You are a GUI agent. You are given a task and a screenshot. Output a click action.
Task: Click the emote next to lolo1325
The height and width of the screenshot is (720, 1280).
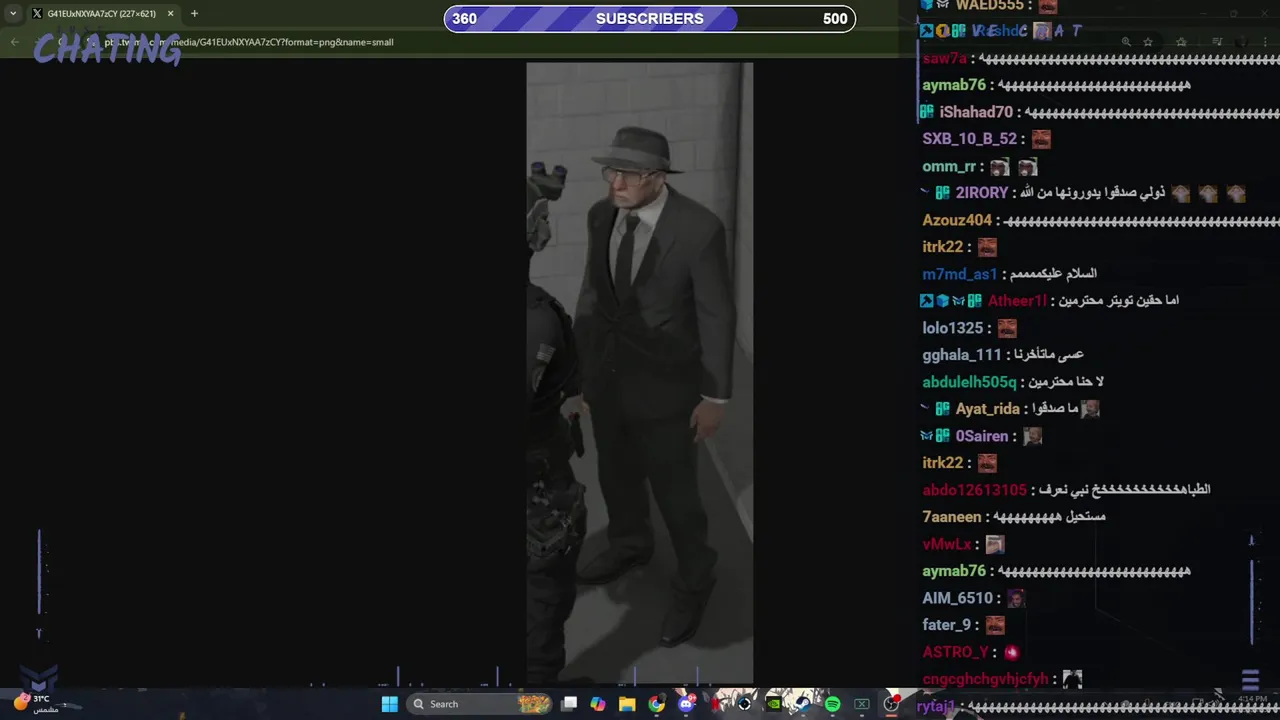coord(1007,328)
